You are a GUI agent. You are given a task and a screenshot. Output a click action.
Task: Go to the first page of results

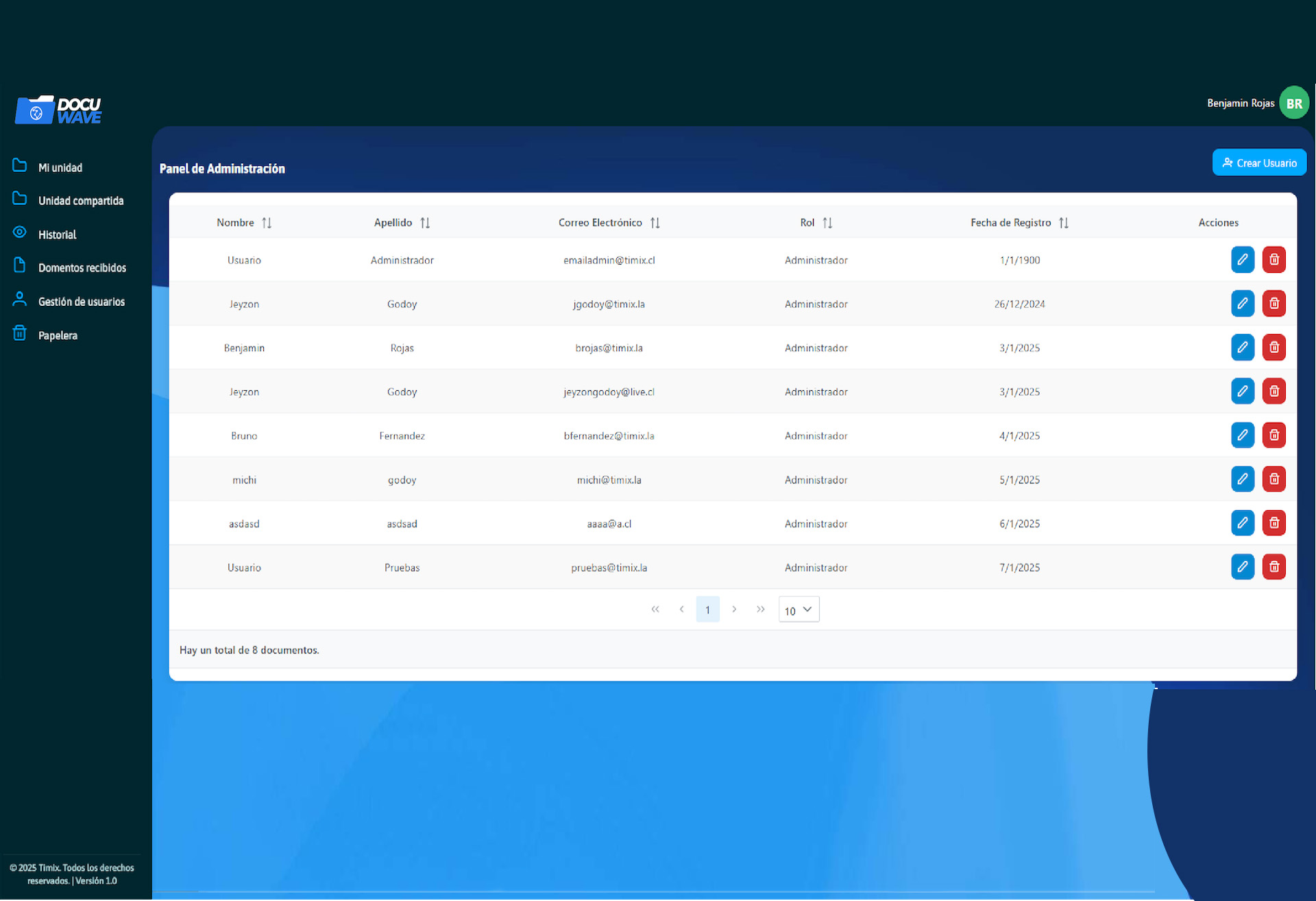click(x=655, y=609)
